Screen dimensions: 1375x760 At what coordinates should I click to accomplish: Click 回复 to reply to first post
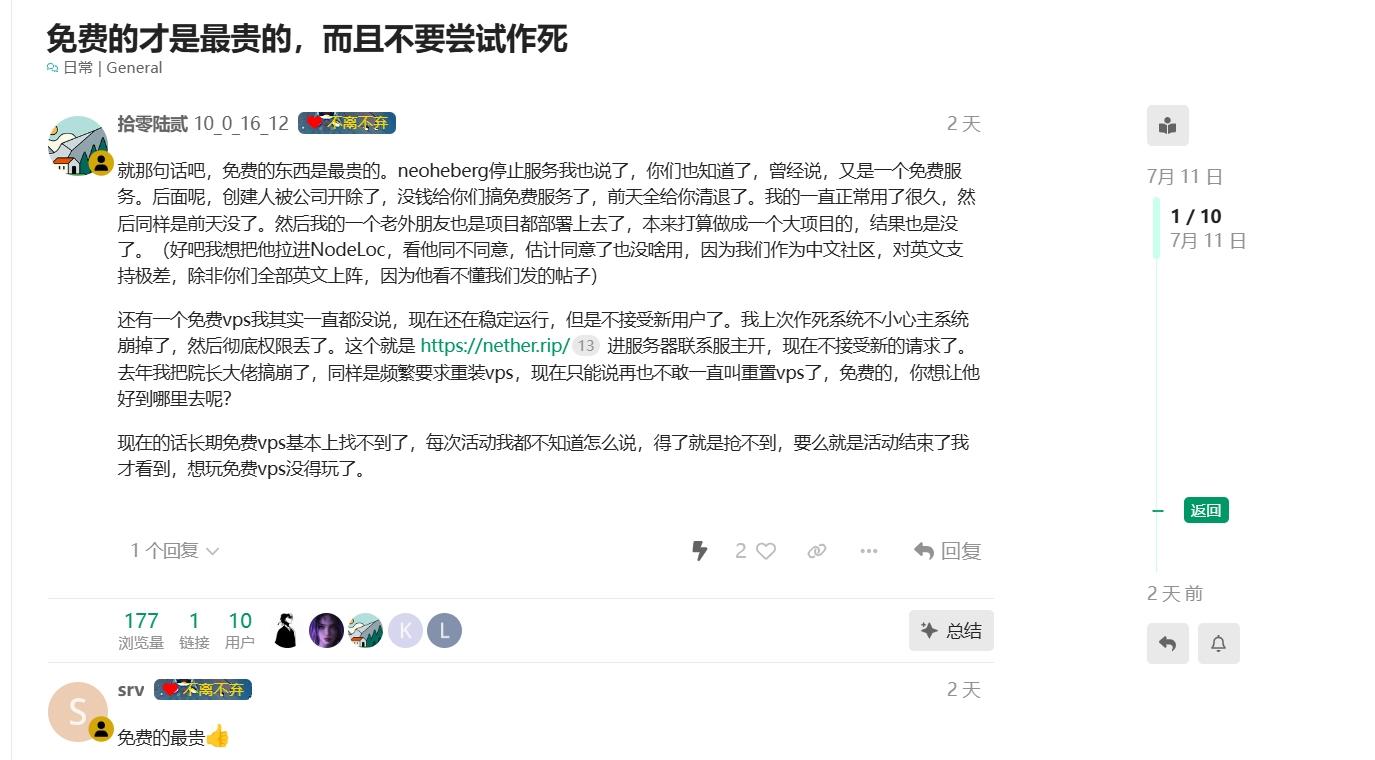point(948,551)
